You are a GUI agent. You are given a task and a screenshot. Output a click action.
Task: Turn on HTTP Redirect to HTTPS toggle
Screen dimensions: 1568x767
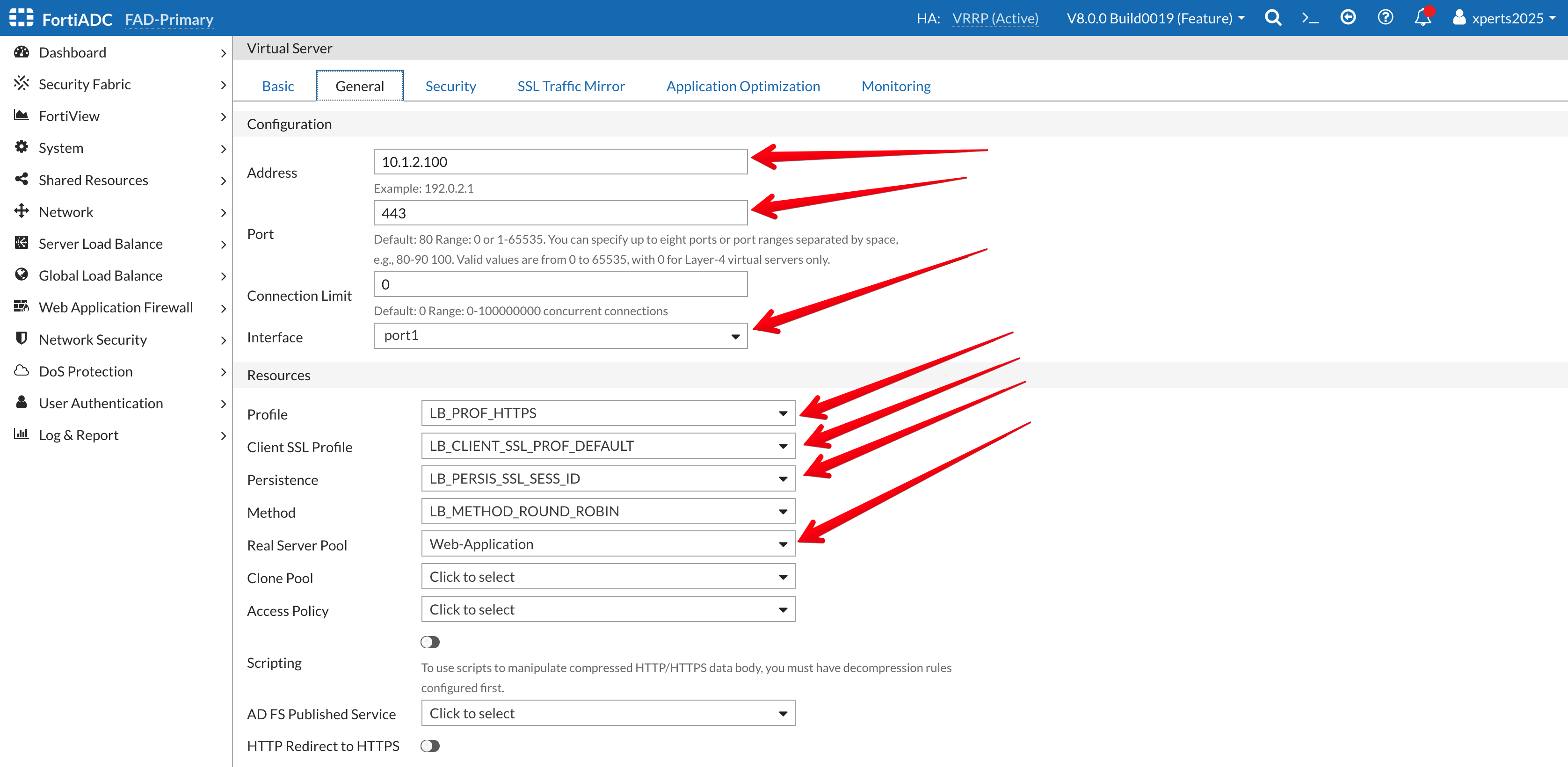click(x=430, y=745)
